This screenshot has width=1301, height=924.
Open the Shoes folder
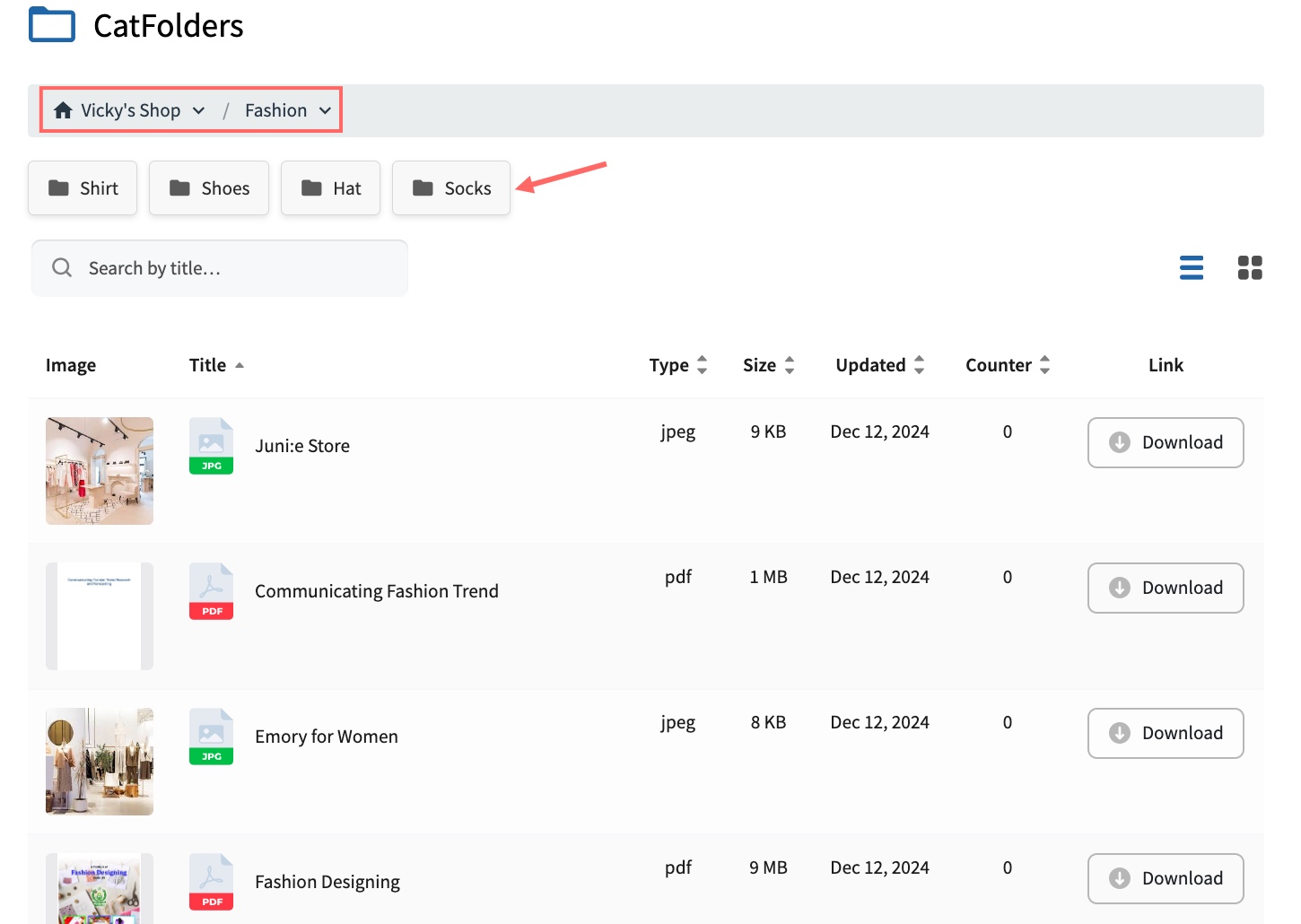point(209,188)
